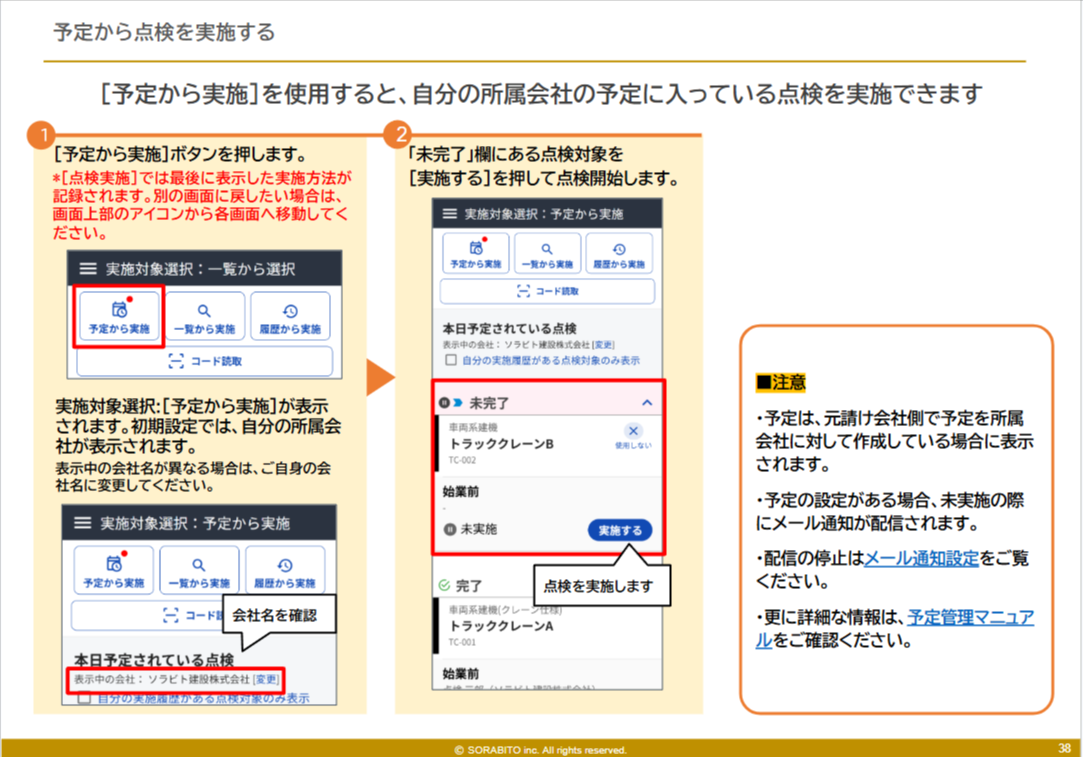Select 履歴から実施 history icon in 一覧から選択 screen
This screenshot has width=1083, height=757.
[290, 318]
